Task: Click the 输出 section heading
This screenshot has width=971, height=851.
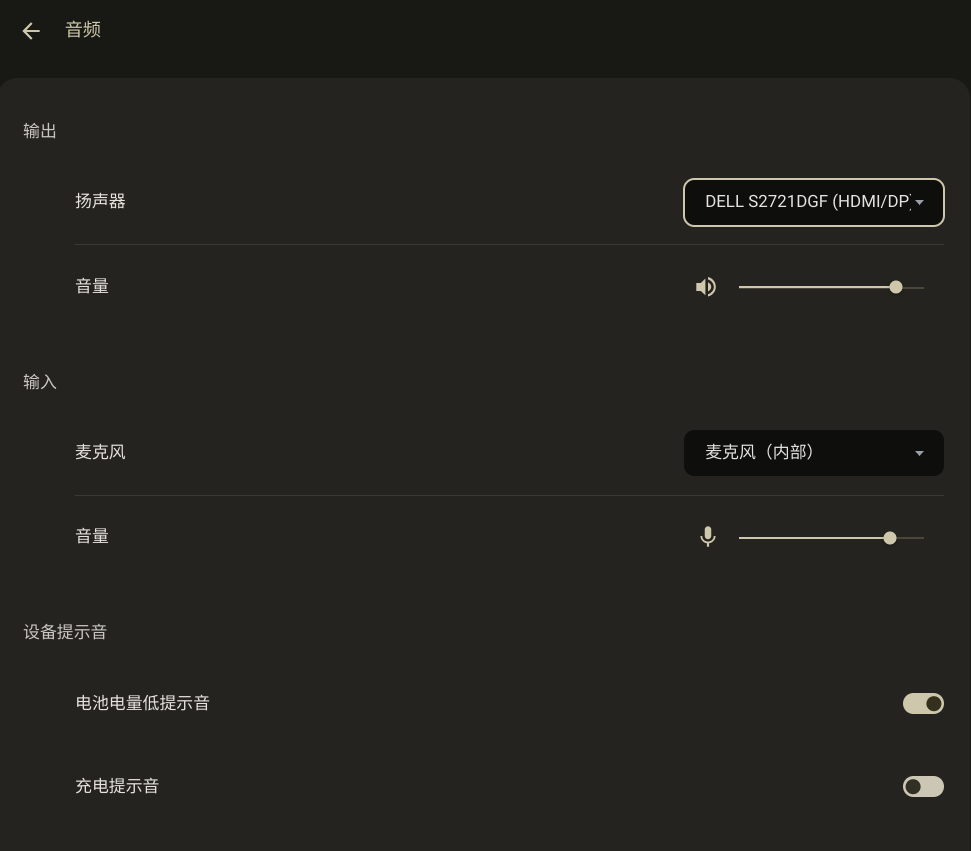Action: (40, 131)
